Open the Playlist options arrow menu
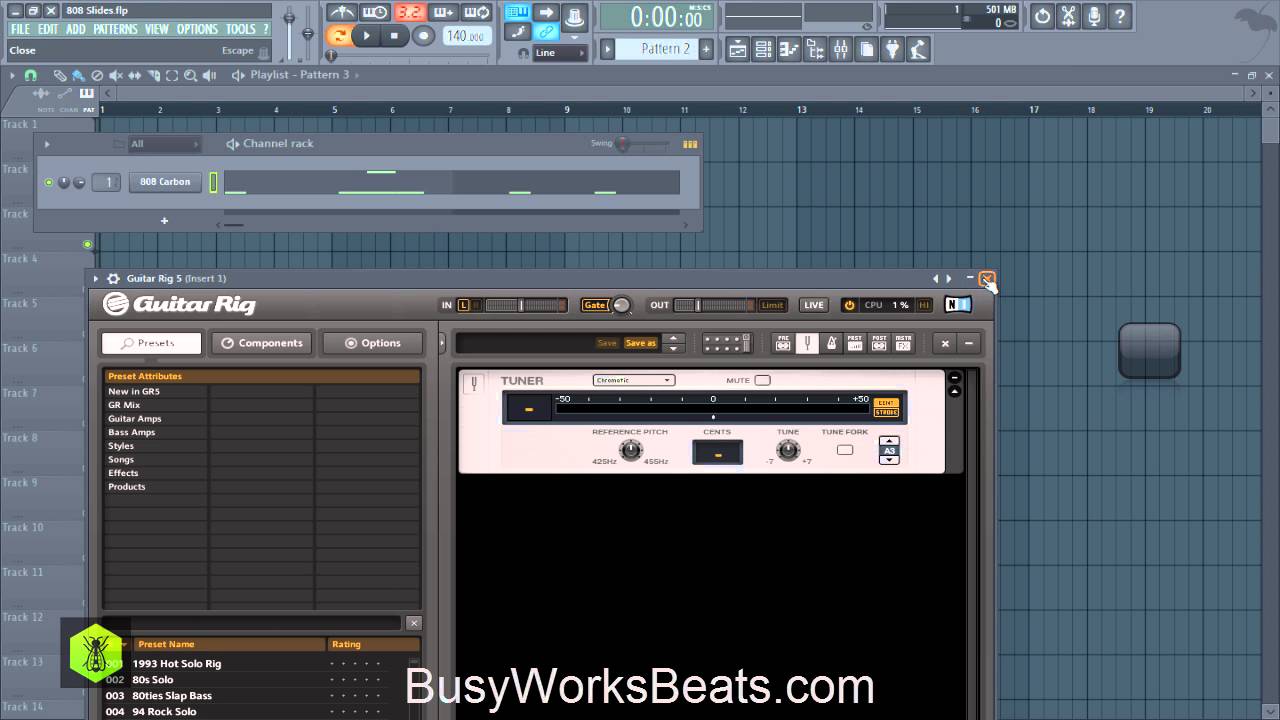This screenshot has height=720, width=1280. click(12, 75)
